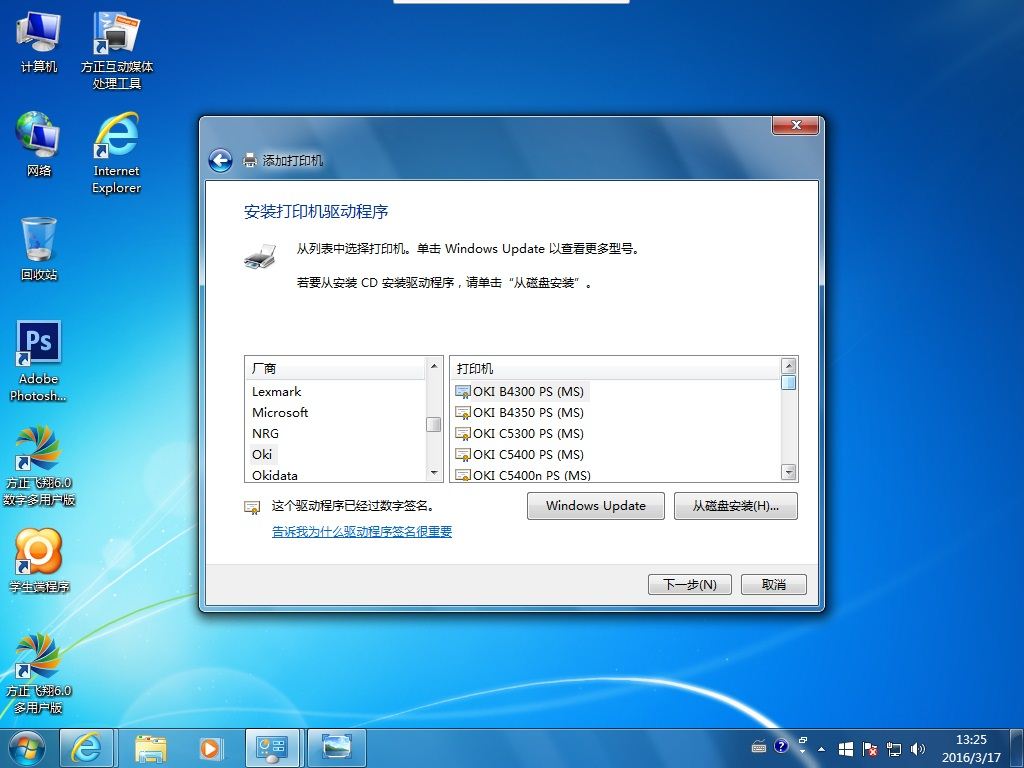The image size is (1024, 768).
Task: Click the certificate icon next to OKI B4350 PS (MS)
Action: pyautogui.click(x=463, y=413)
